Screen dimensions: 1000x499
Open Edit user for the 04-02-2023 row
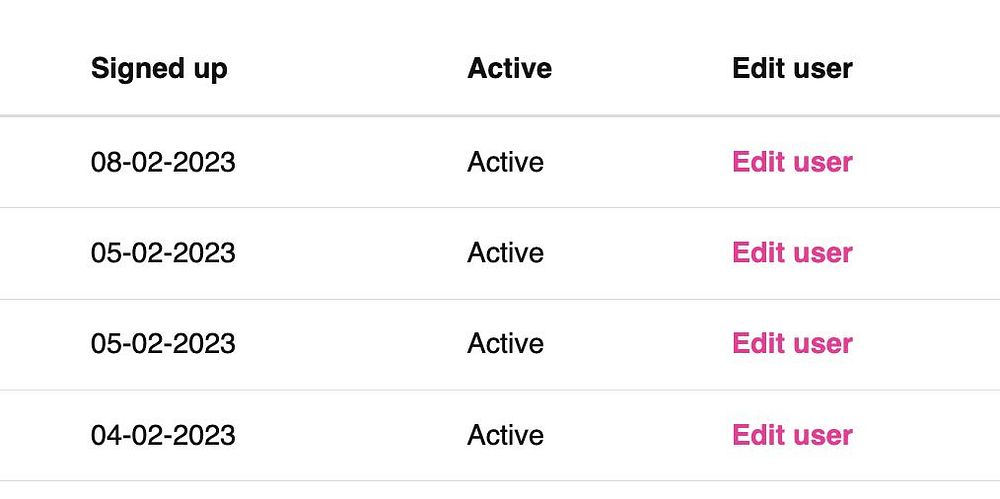pos(792,435)
